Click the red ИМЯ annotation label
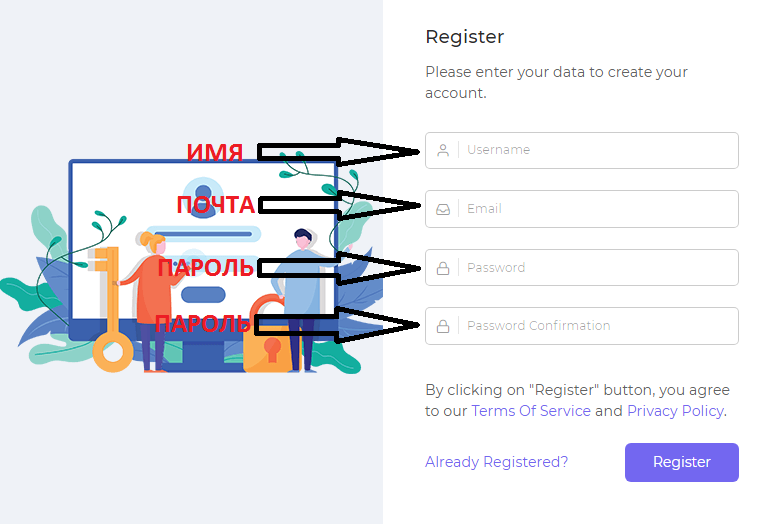The image size is (779, 524). click(x=215, y=153)
